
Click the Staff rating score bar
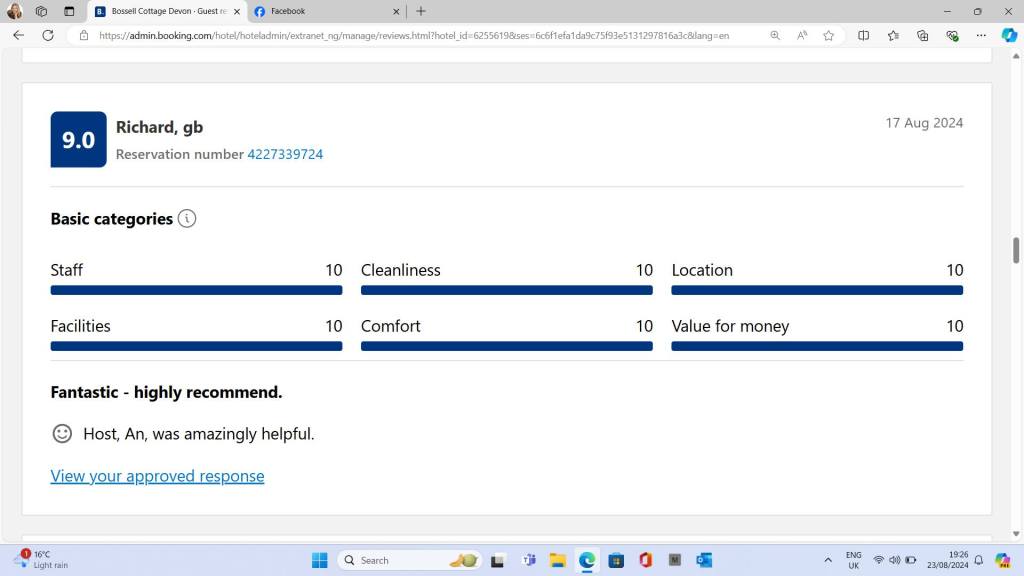(196, 290)
